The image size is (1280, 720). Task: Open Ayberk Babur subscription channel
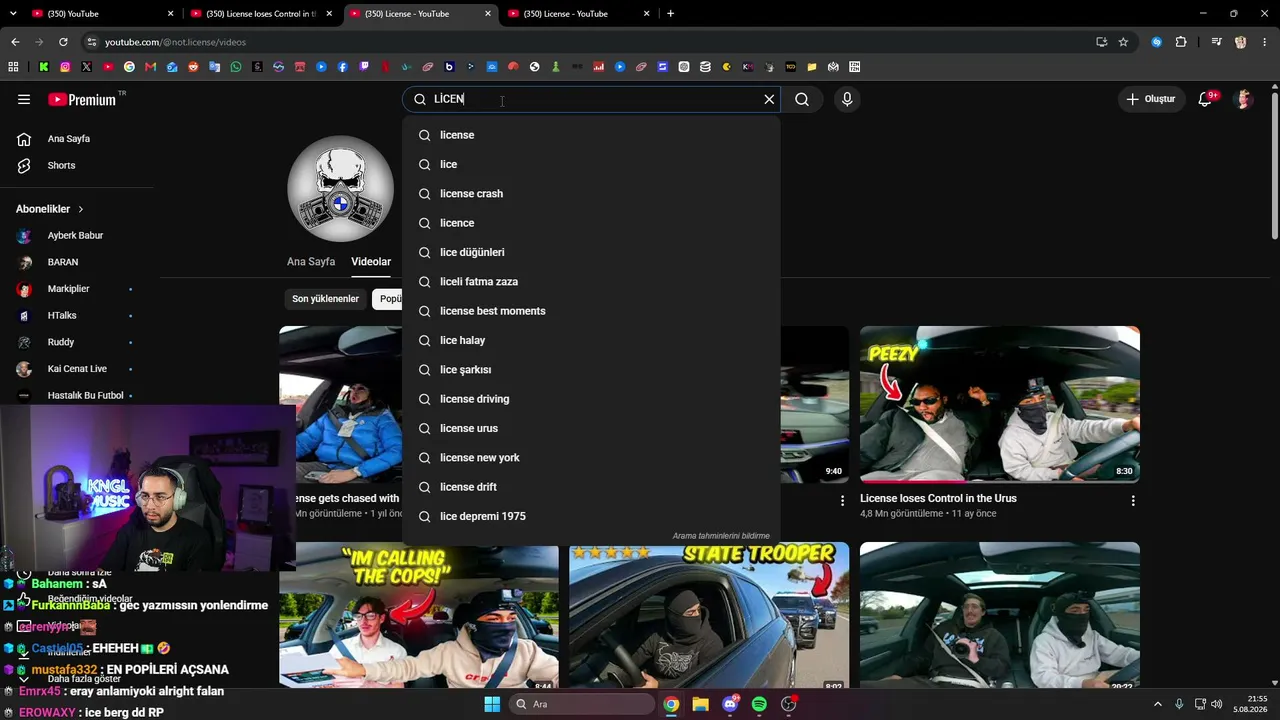(75, 236)
